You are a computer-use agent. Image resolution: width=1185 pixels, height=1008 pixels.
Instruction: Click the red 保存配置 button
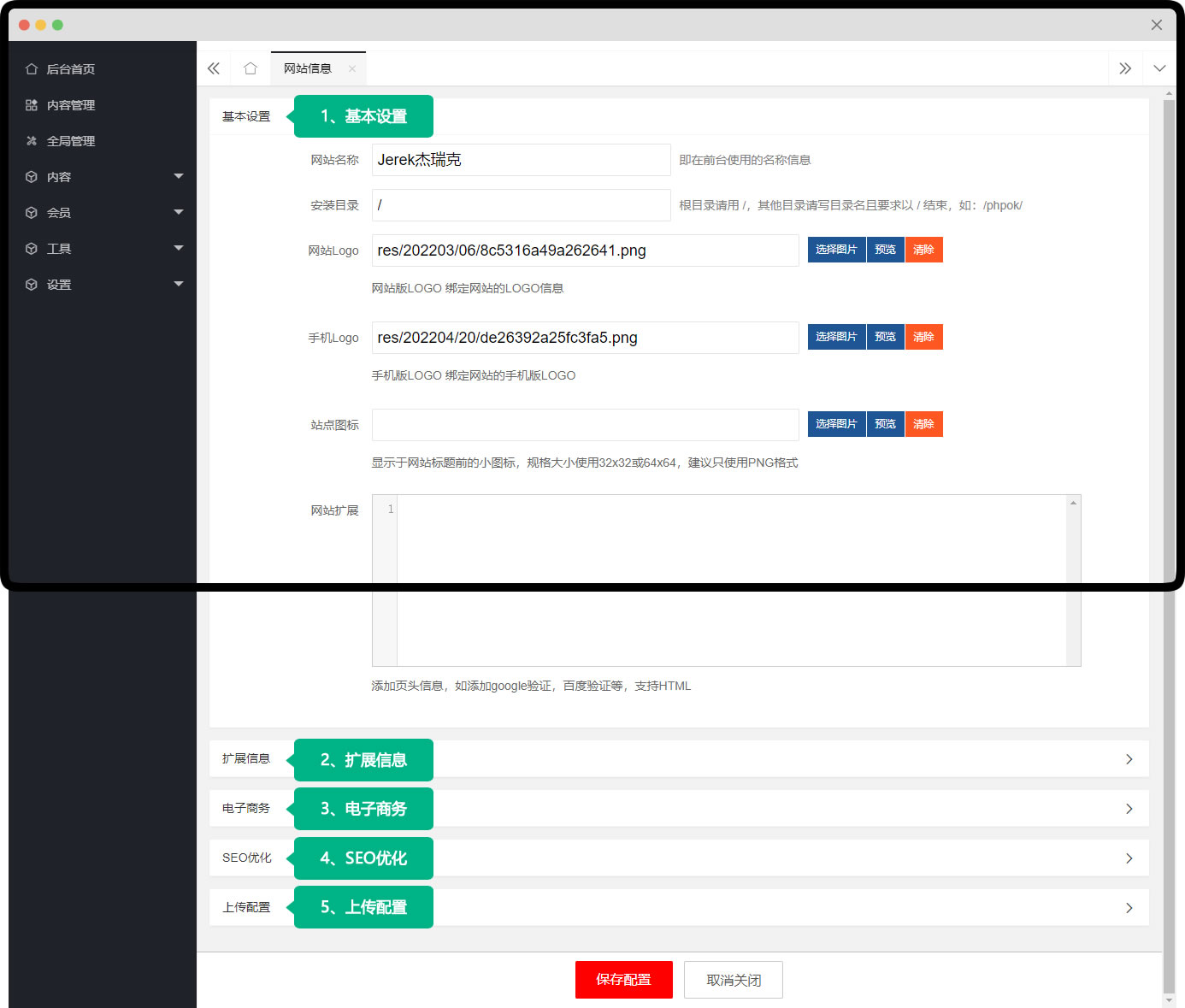click(623, 980)
